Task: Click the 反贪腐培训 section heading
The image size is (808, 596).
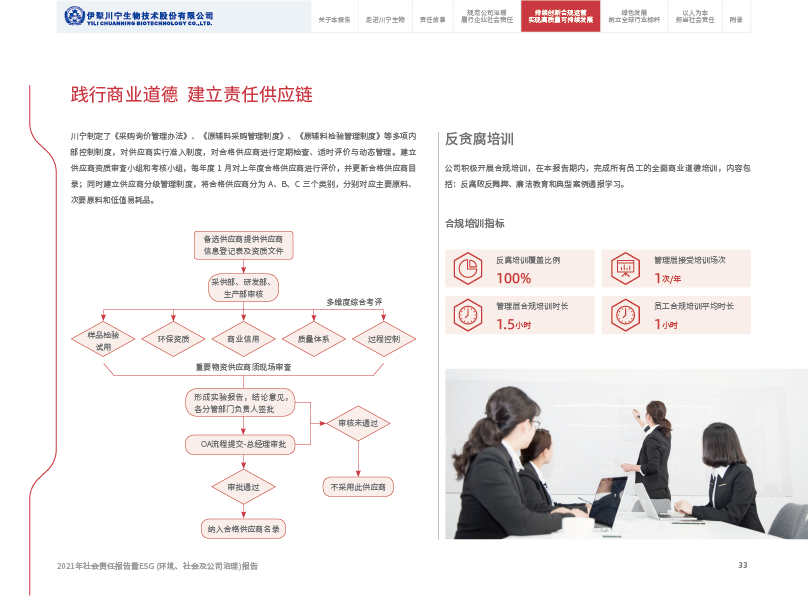Action: [x=479, y=139]
